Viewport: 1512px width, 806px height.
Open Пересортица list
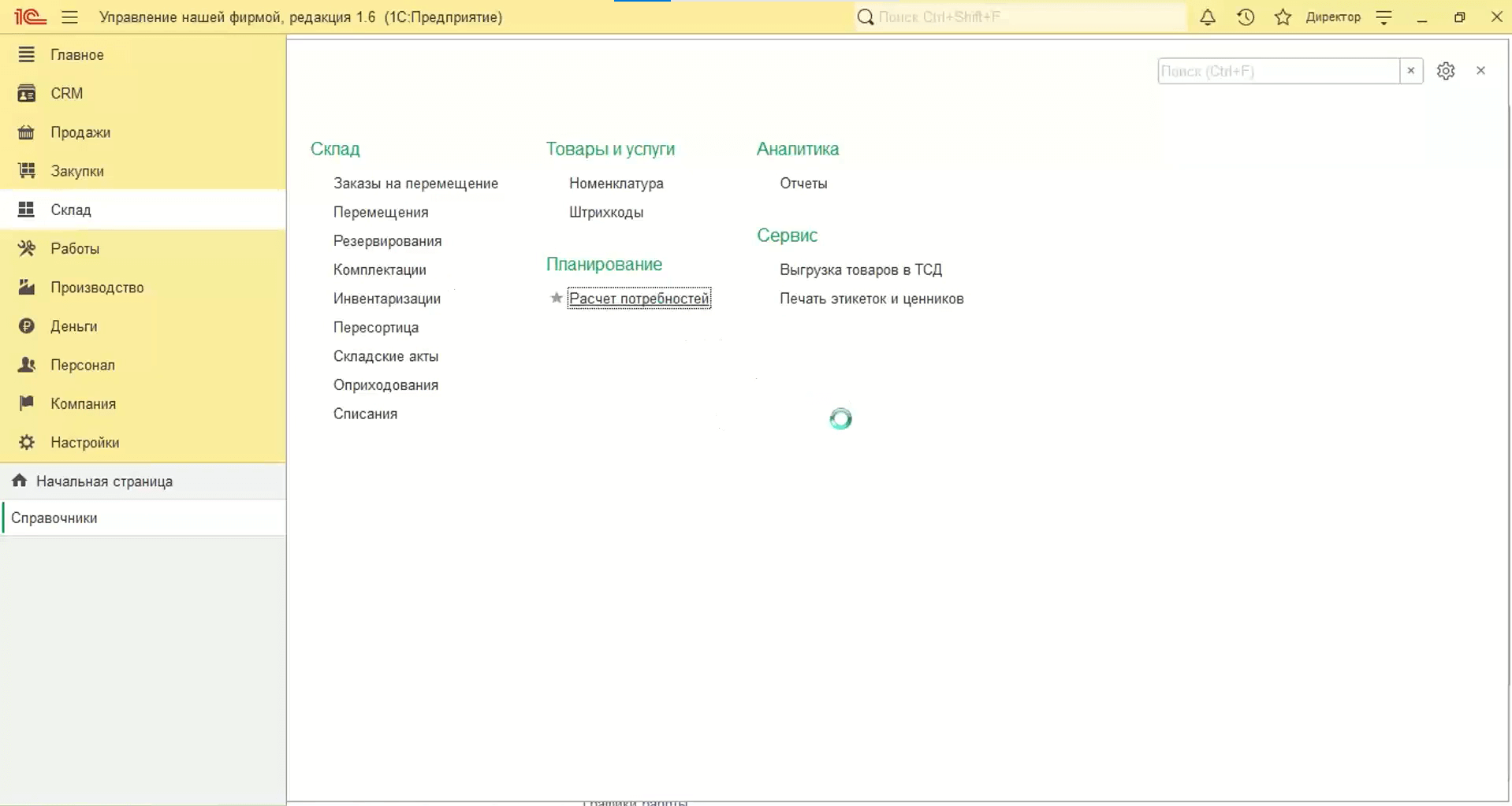(x=375, y=327)
